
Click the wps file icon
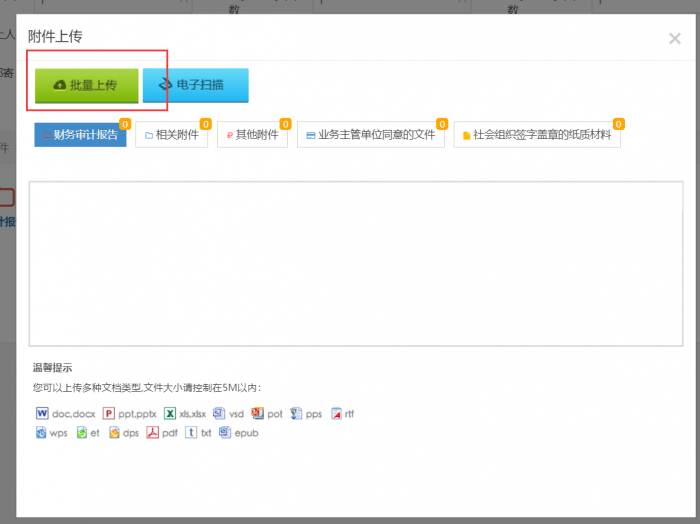tap(41, 433)
